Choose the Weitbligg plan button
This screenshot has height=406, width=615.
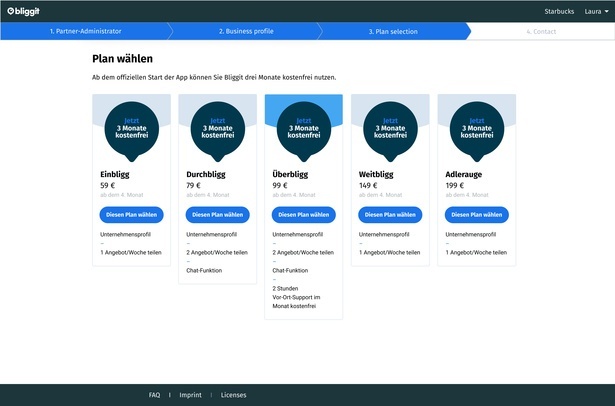pos(390,214)
